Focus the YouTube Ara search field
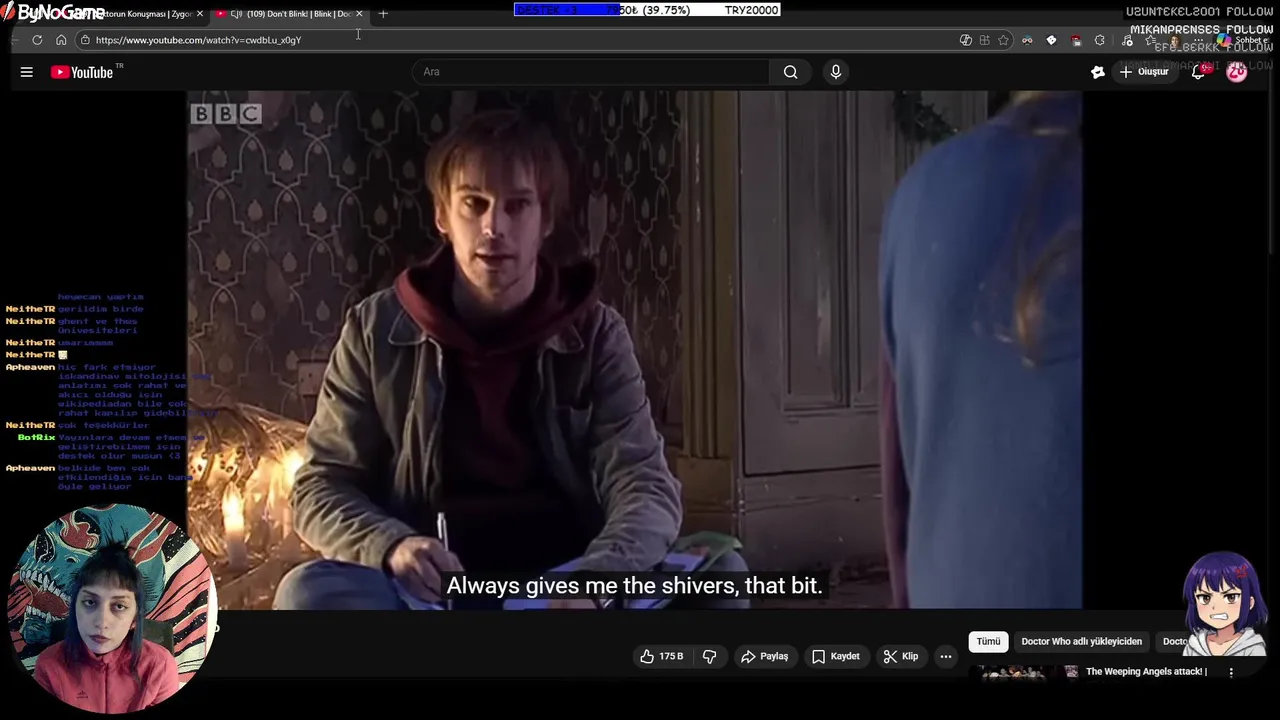The height and width of the screenshot is (720, 1280). (x=592, y=72)
